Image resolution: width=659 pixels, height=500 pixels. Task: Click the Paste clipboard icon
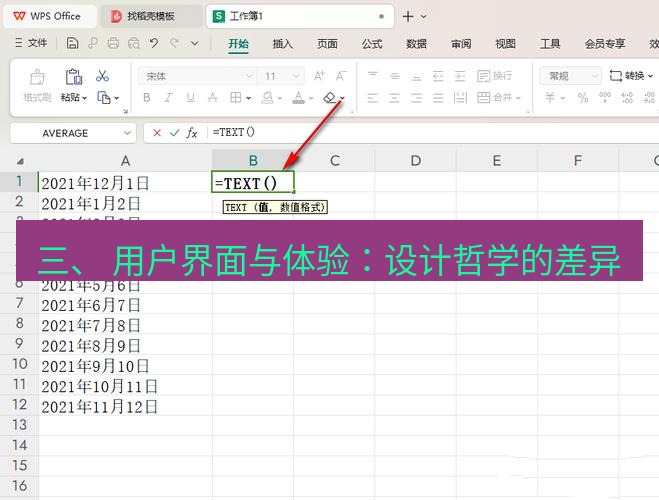tap(74, 77)
